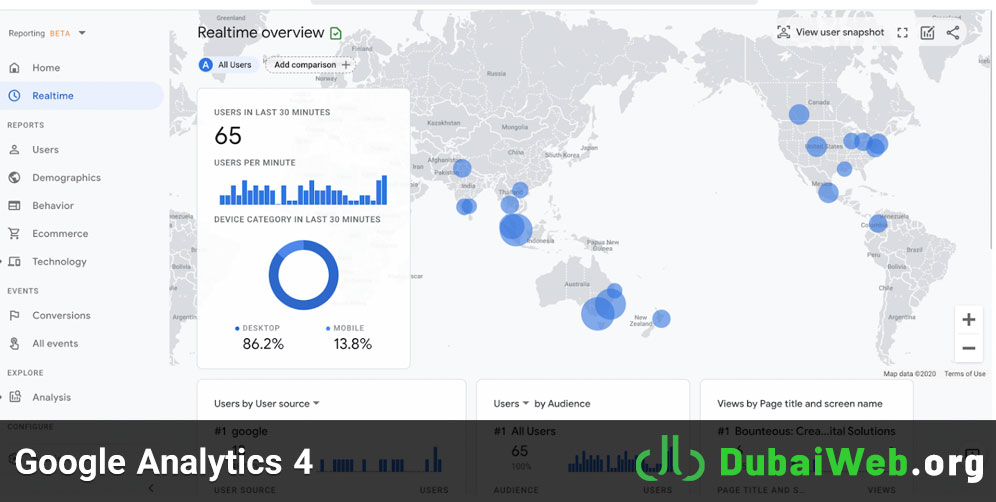The height and width of the screenshot is (502, 996).
Task: Click the Analysis chart icon
Action: click(x=15, y=397)
